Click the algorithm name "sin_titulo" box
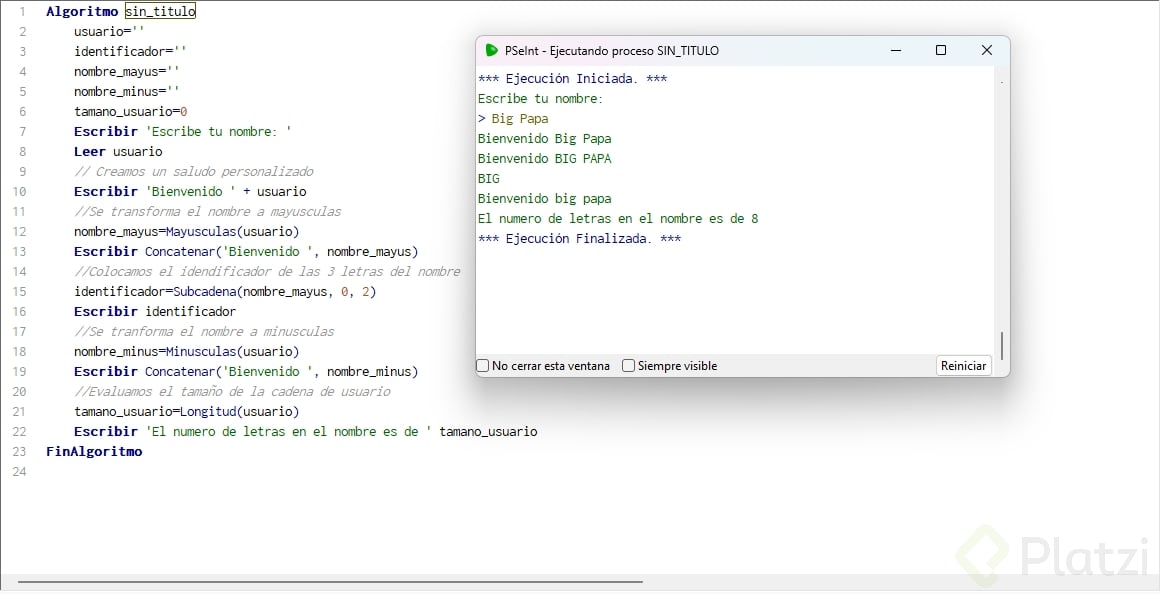 point(160,12)
